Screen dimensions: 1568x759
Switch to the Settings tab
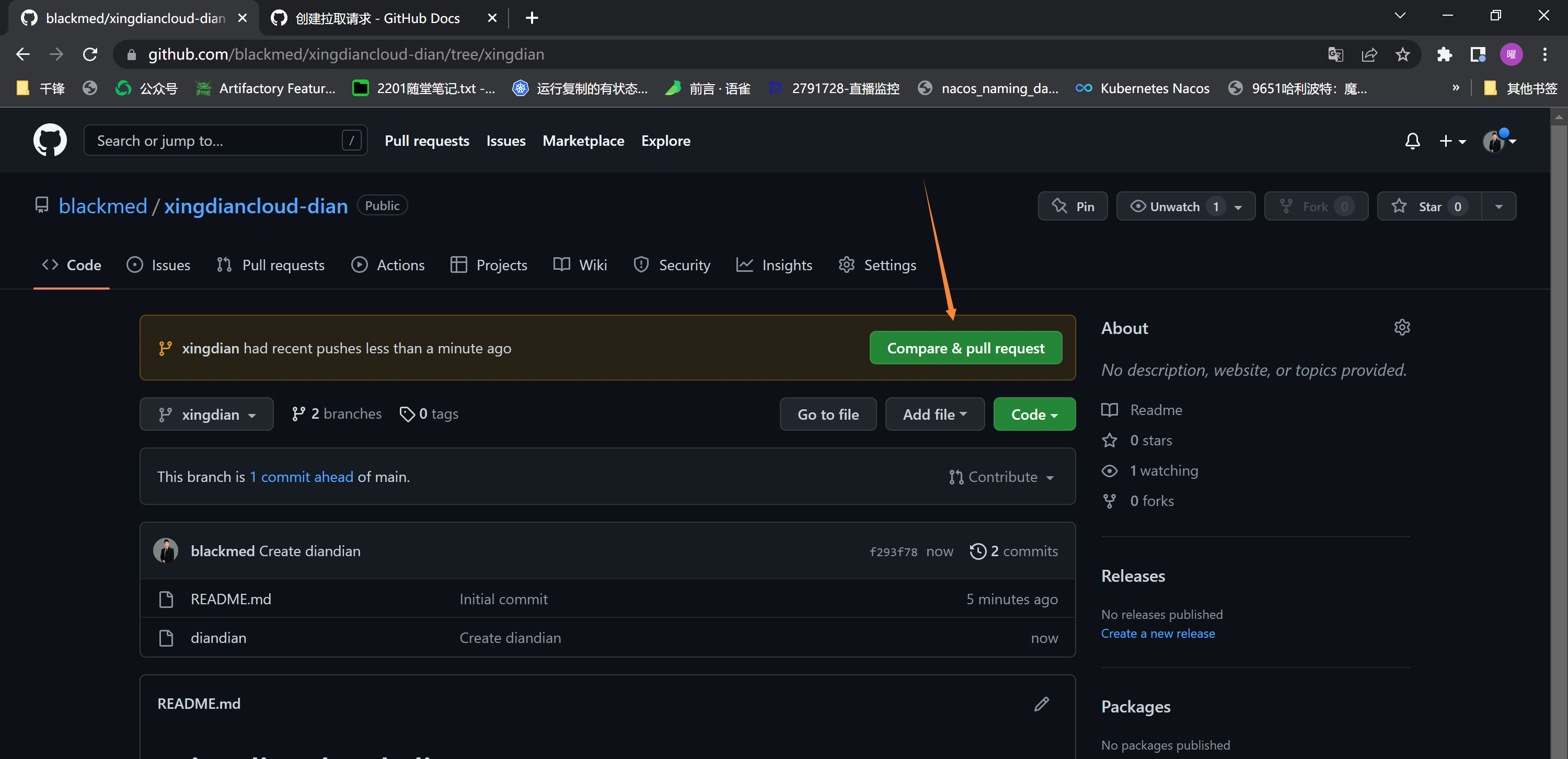877,265
